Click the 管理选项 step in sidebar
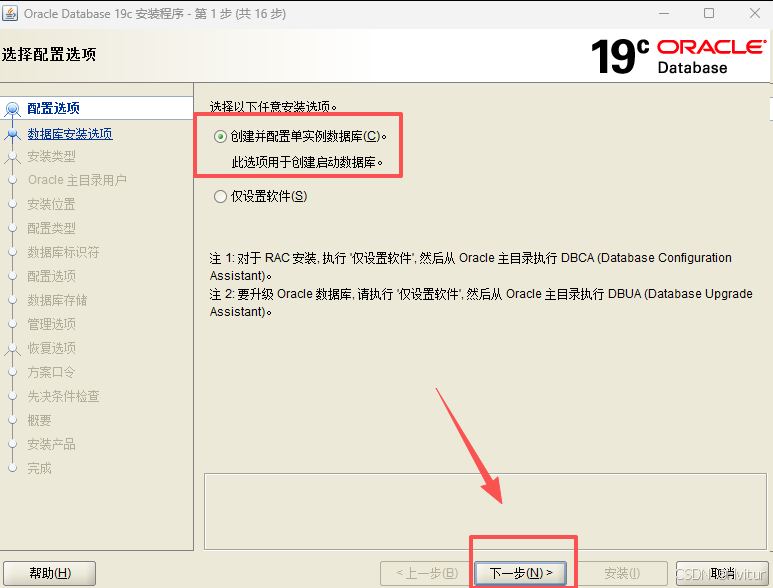The image size is (773, 588). pos(51,324)
